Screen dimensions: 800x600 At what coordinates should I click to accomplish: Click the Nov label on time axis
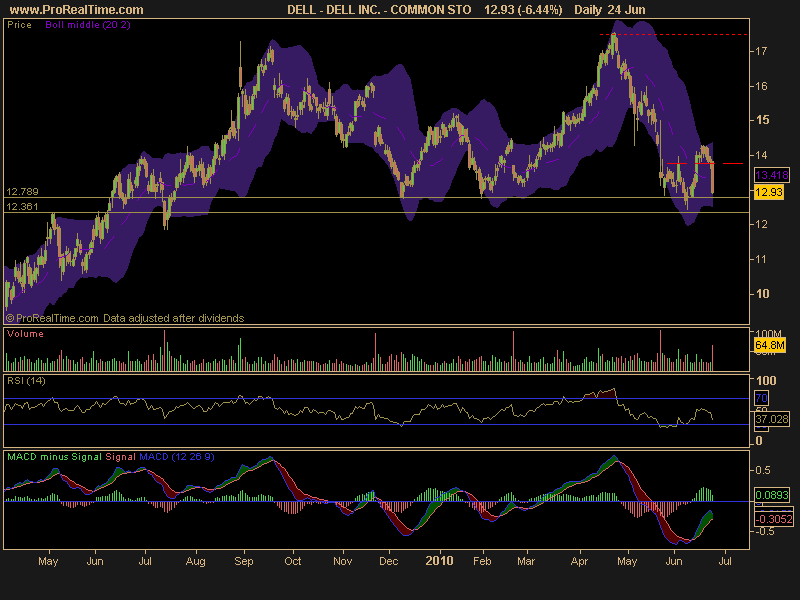(x=342, y=561)
